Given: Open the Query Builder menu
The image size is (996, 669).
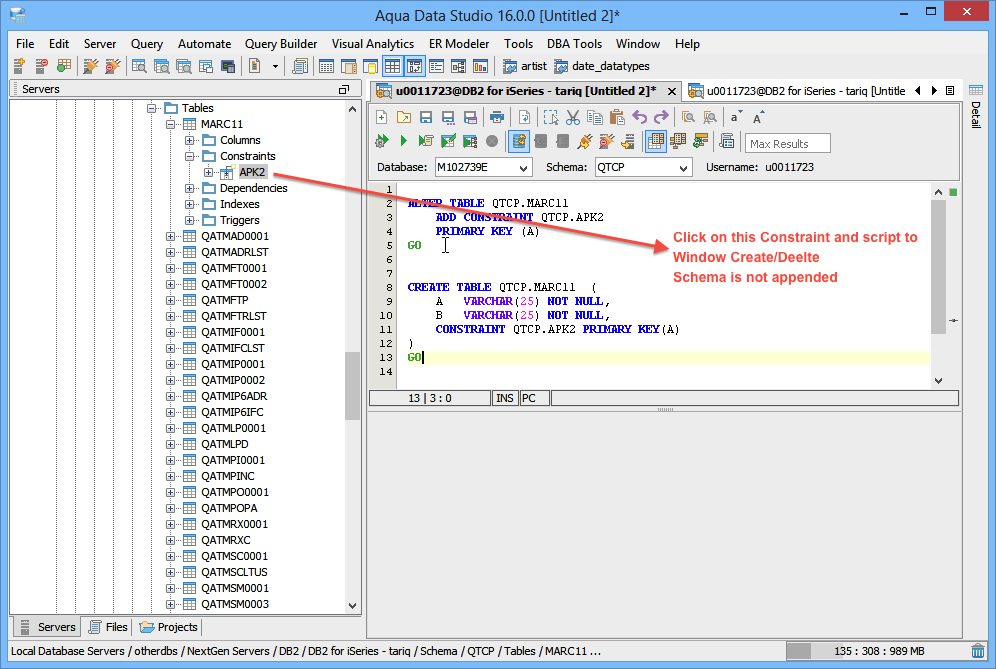Looking at the screenshot, I should [281, 44].
